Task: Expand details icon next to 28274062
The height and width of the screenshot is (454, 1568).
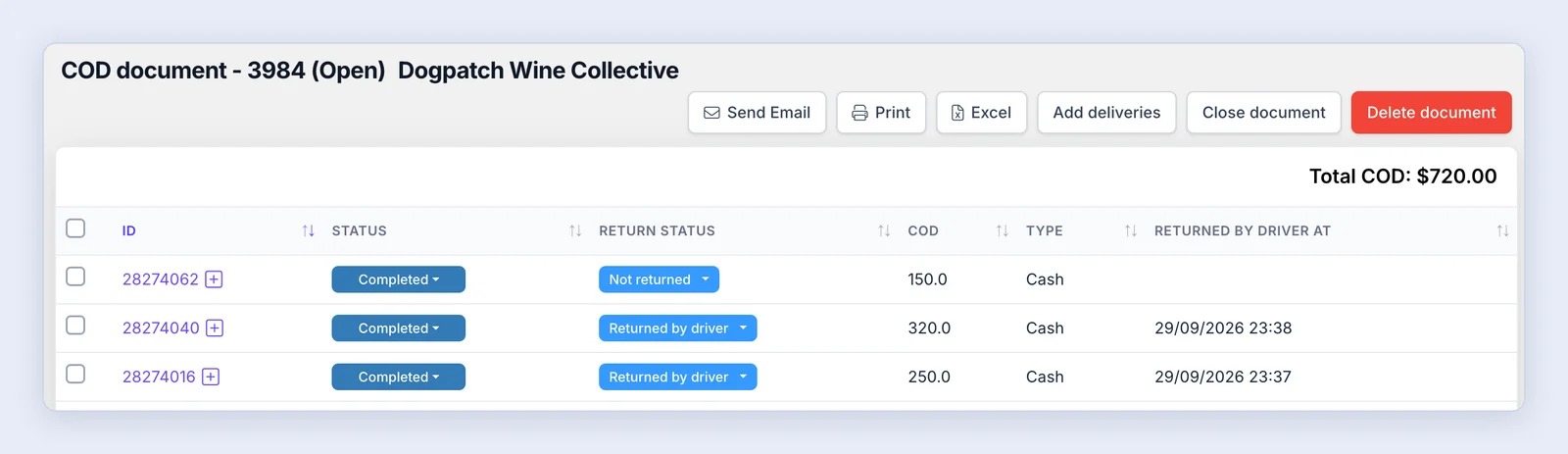Action: click(x=214, y=279)
